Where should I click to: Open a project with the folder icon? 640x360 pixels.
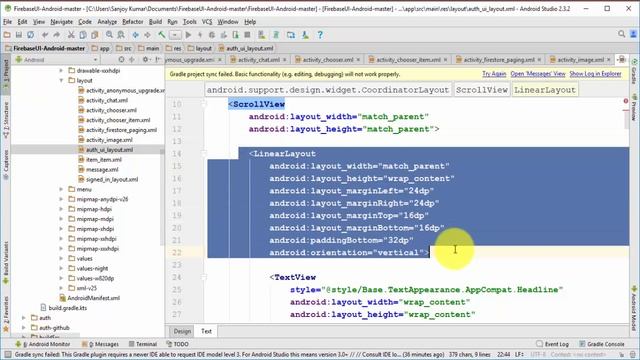click(x=7, y=35)
